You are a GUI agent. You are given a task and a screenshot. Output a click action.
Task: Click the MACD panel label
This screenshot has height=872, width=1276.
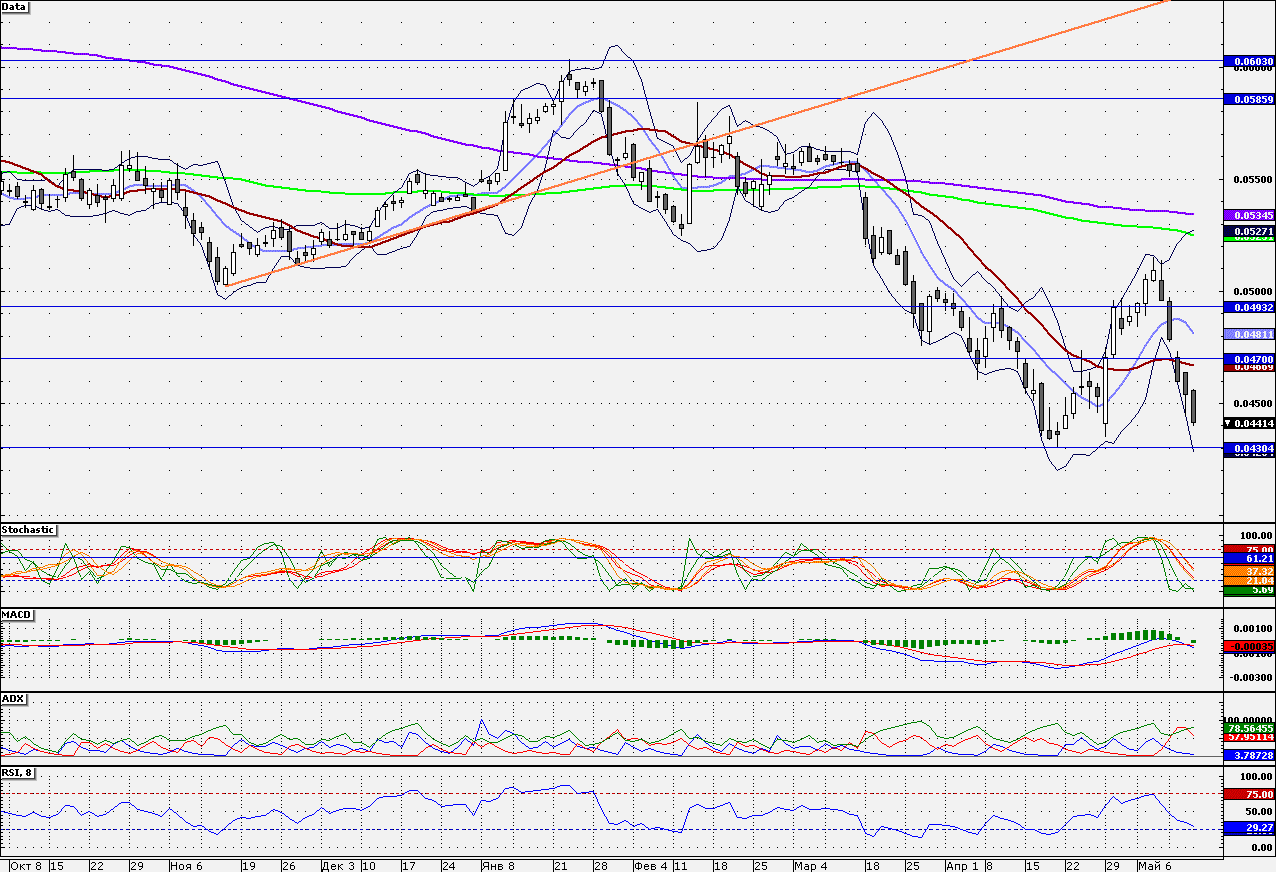pos(15,614)
